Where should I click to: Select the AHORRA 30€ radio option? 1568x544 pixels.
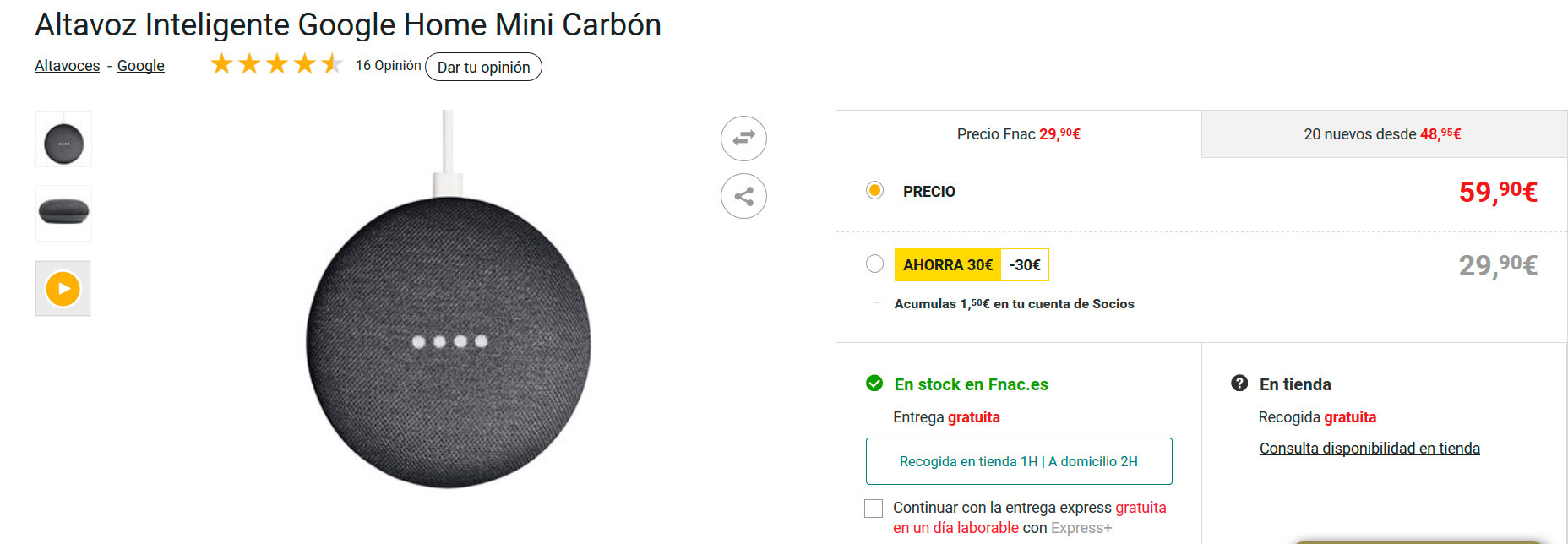[875, 264]
